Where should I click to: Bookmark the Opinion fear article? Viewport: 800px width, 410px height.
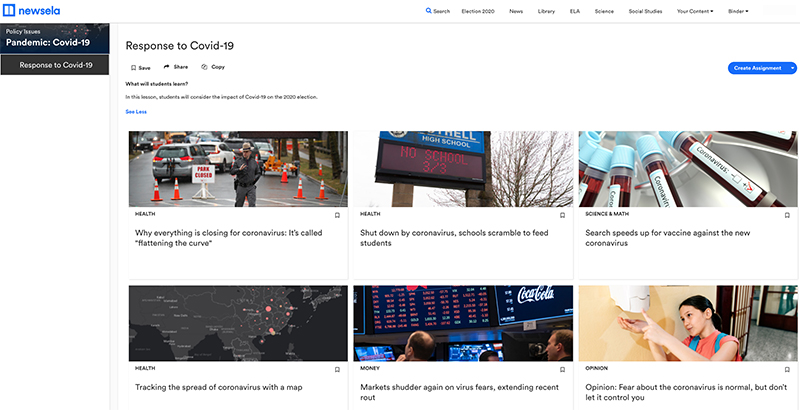[x=787, y=370]
